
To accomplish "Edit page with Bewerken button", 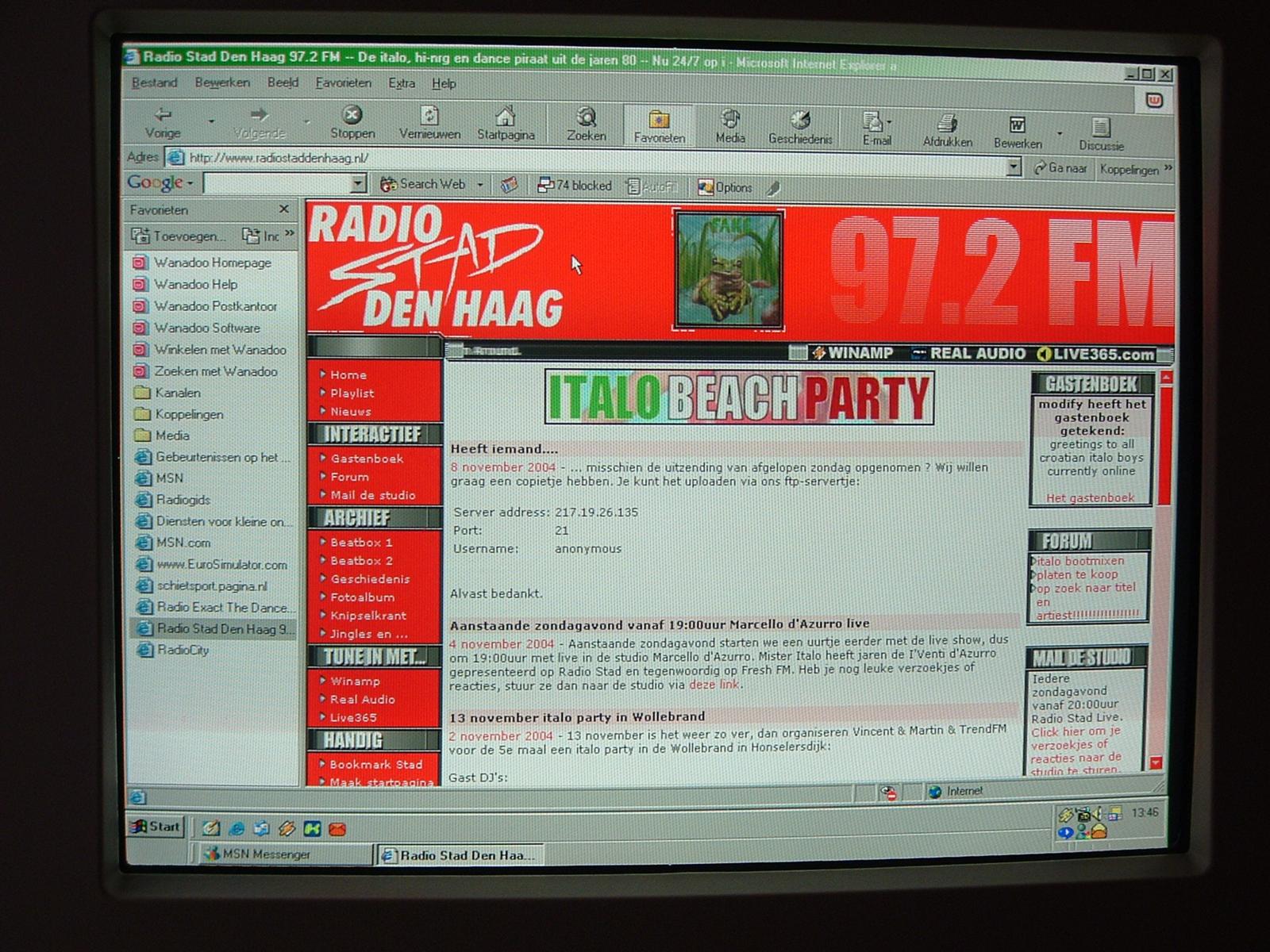I will [1018, 131].
